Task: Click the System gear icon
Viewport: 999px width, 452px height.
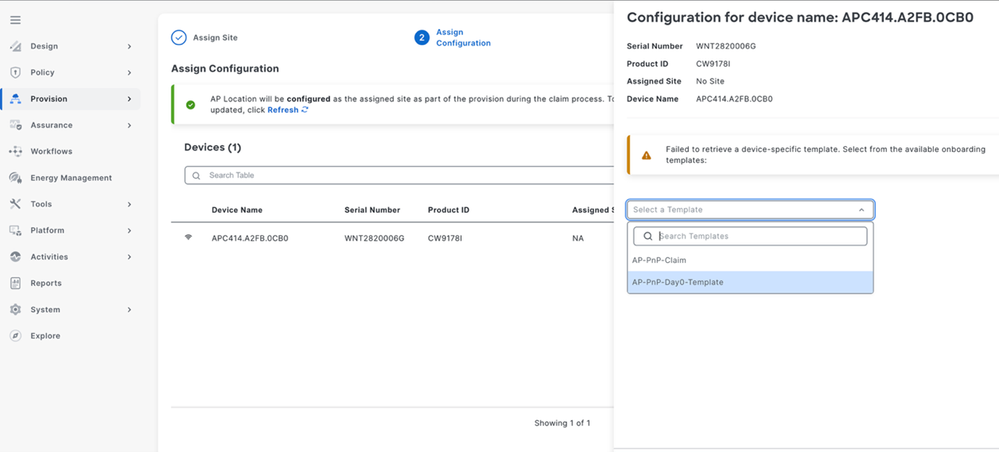Action: click(x=16, y=309)
